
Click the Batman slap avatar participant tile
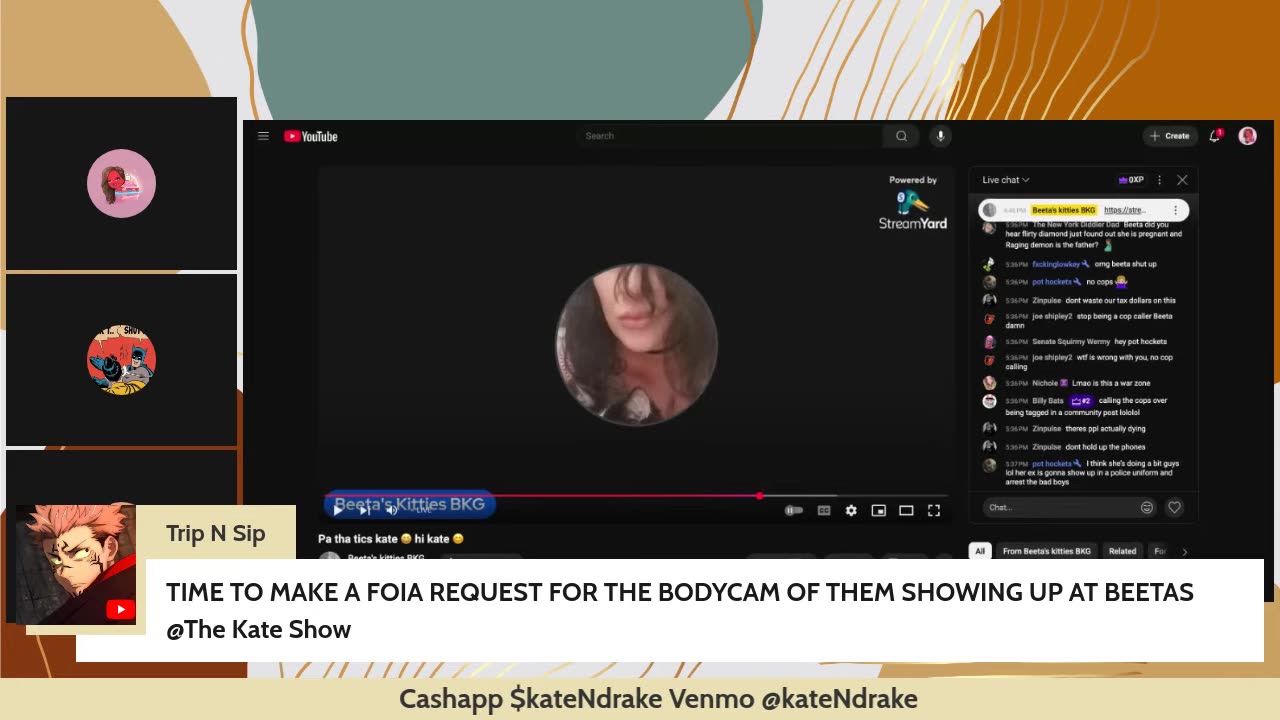(121, 359)
